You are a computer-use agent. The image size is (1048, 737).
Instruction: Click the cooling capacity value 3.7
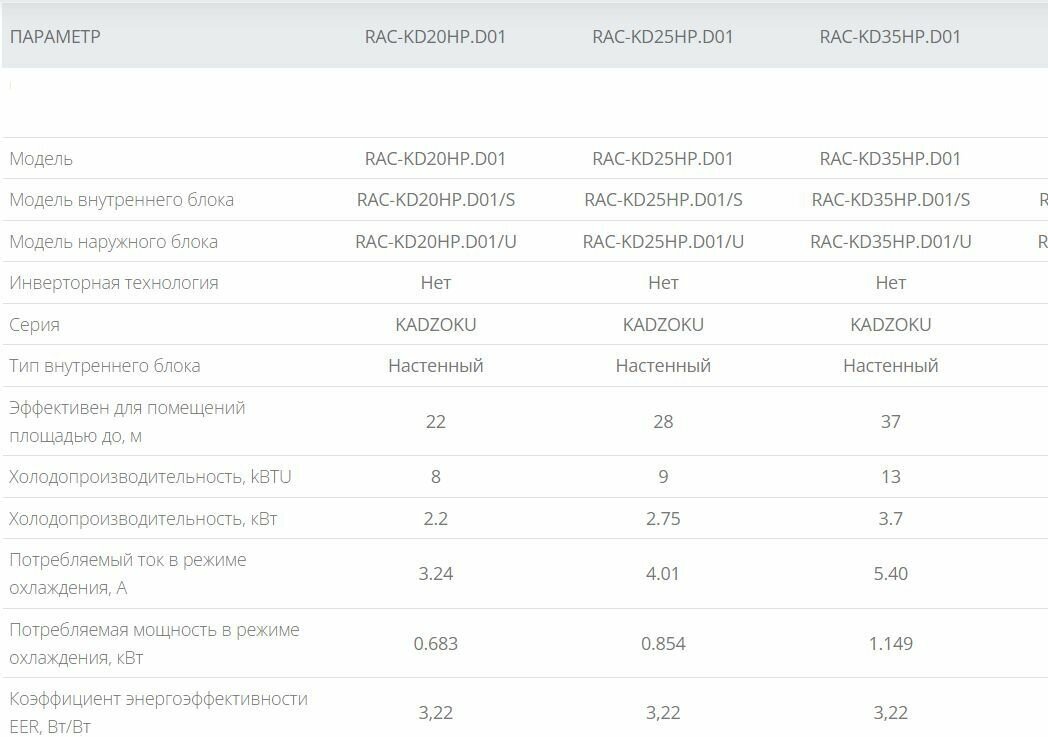(891, 519)
